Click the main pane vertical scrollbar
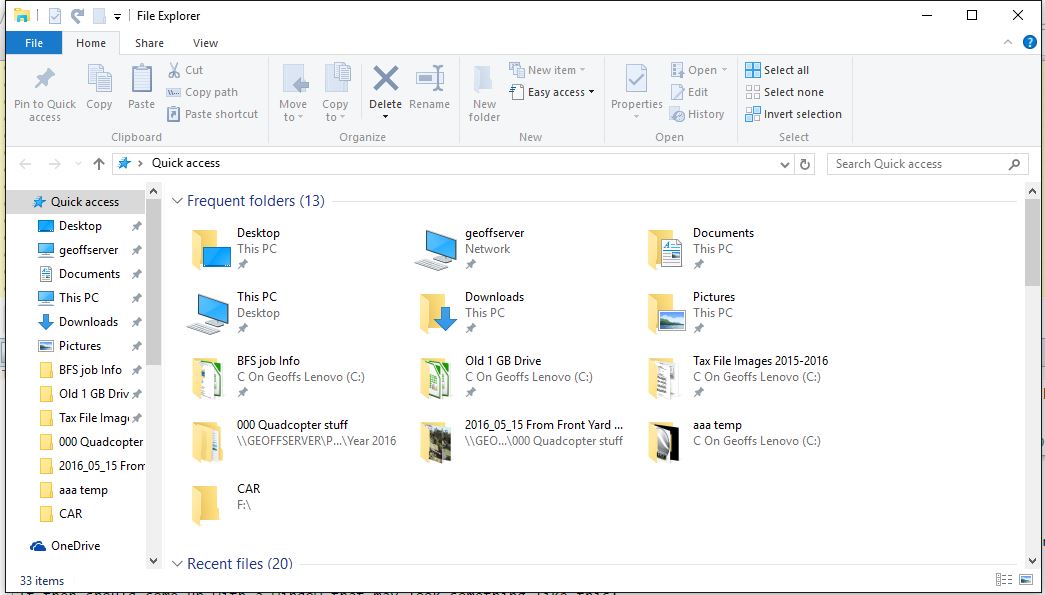The width and height of the screenshot is (1045, 595). [x=1032, y=241]
